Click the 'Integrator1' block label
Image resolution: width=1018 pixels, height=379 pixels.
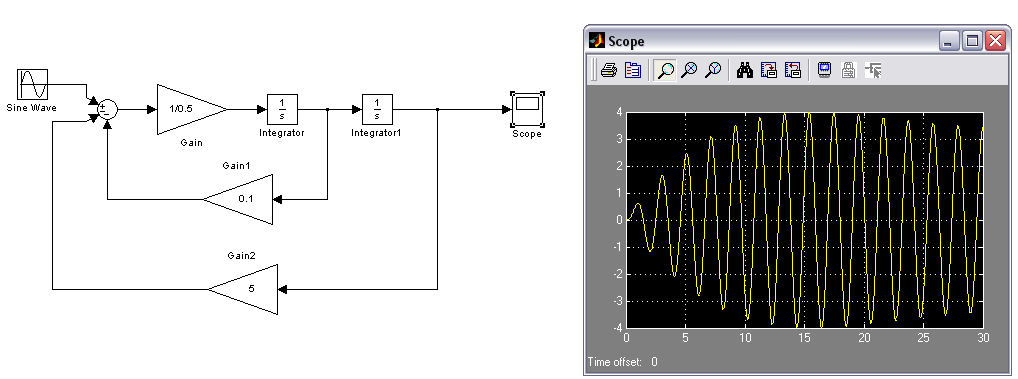(377, 133)
